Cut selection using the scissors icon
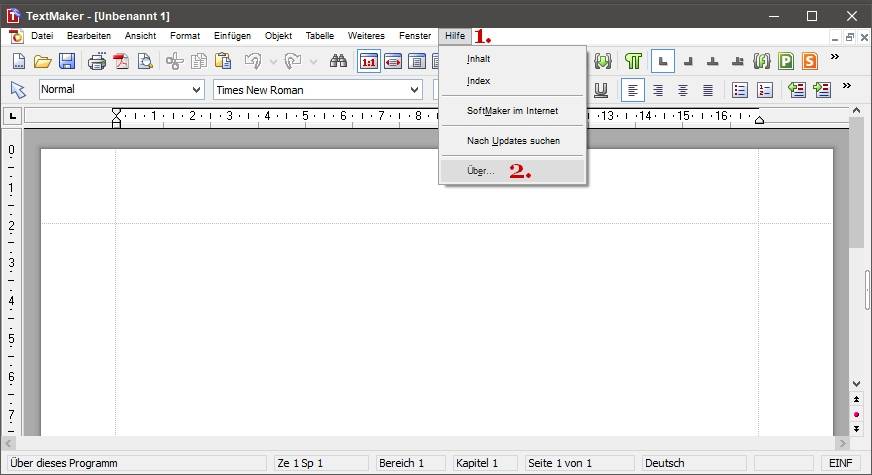Viewport: 872px width, 475px height. tap(175, 61)
